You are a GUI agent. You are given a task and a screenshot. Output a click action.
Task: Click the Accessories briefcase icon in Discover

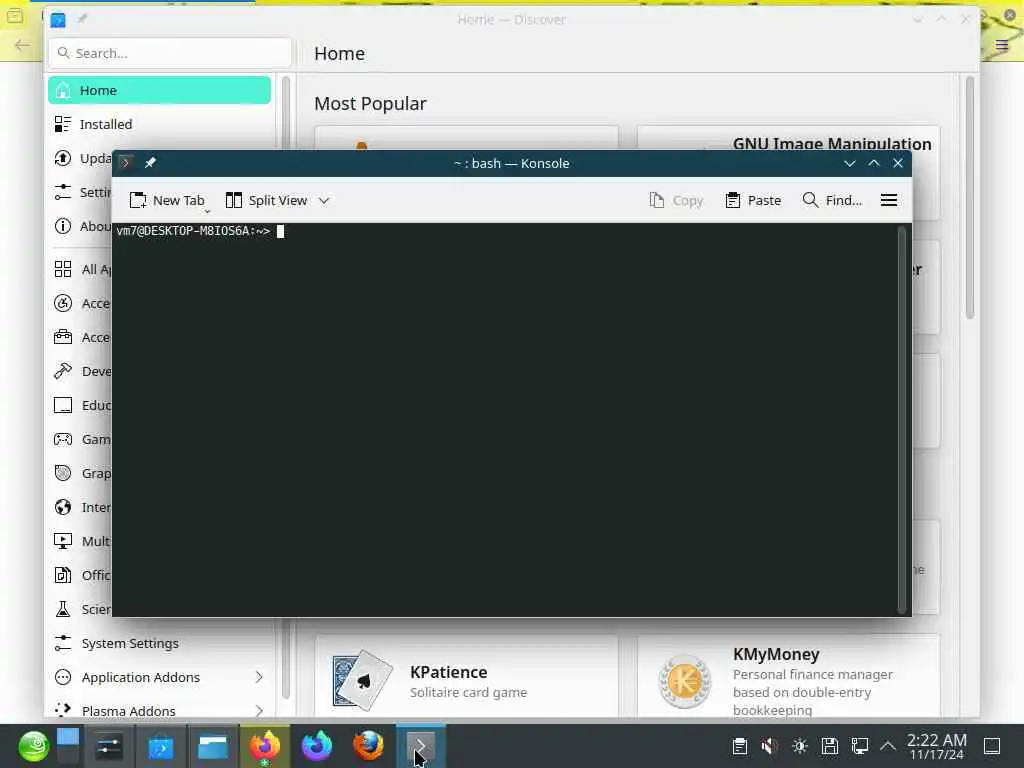(x=63, y=337)
